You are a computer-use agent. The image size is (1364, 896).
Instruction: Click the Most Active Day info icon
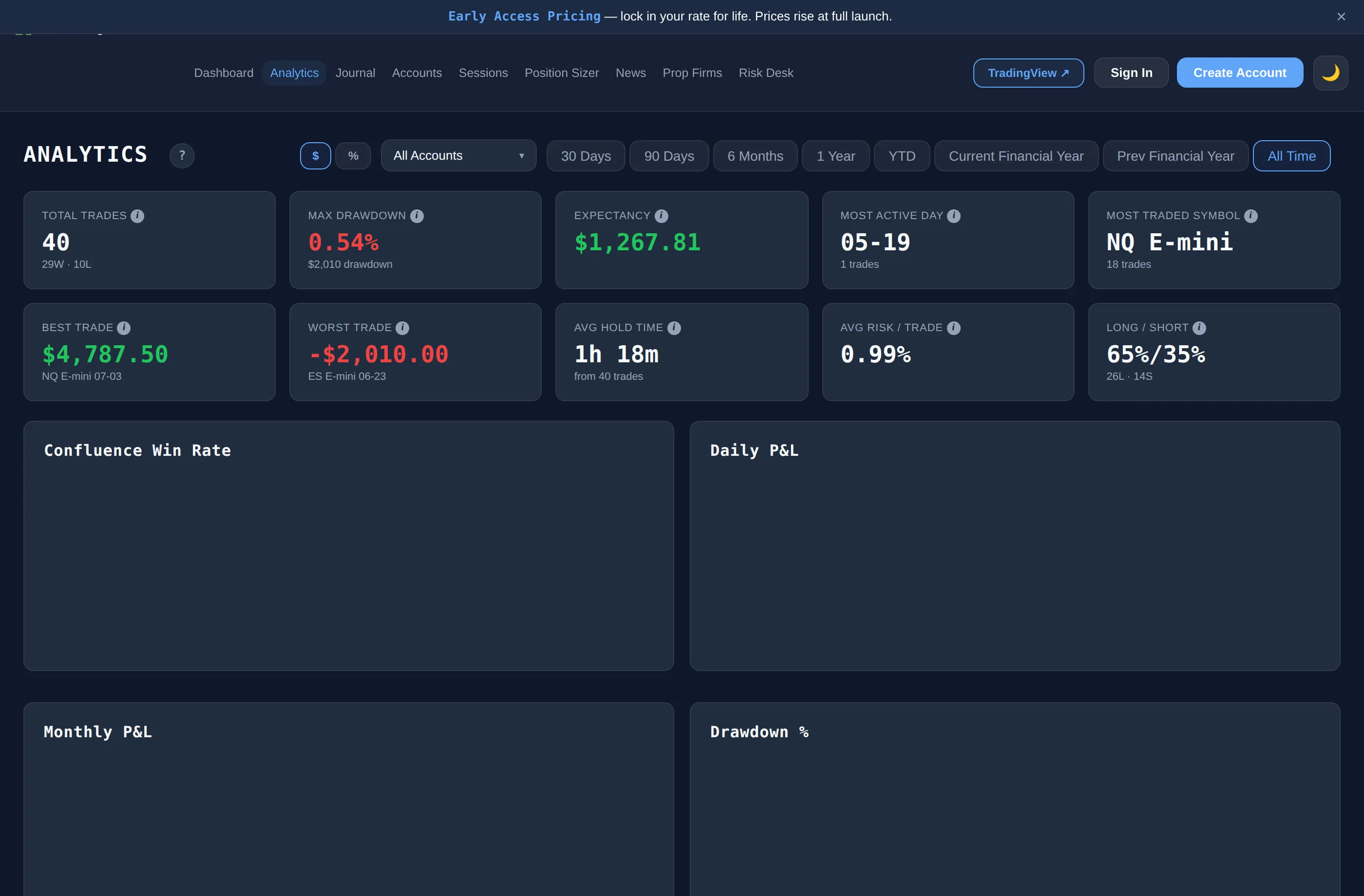tap(954, 216)
